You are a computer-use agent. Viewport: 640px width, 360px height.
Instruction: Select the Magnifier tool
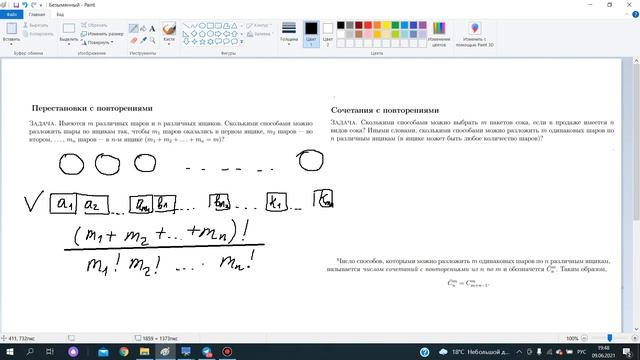pos(152,40)
